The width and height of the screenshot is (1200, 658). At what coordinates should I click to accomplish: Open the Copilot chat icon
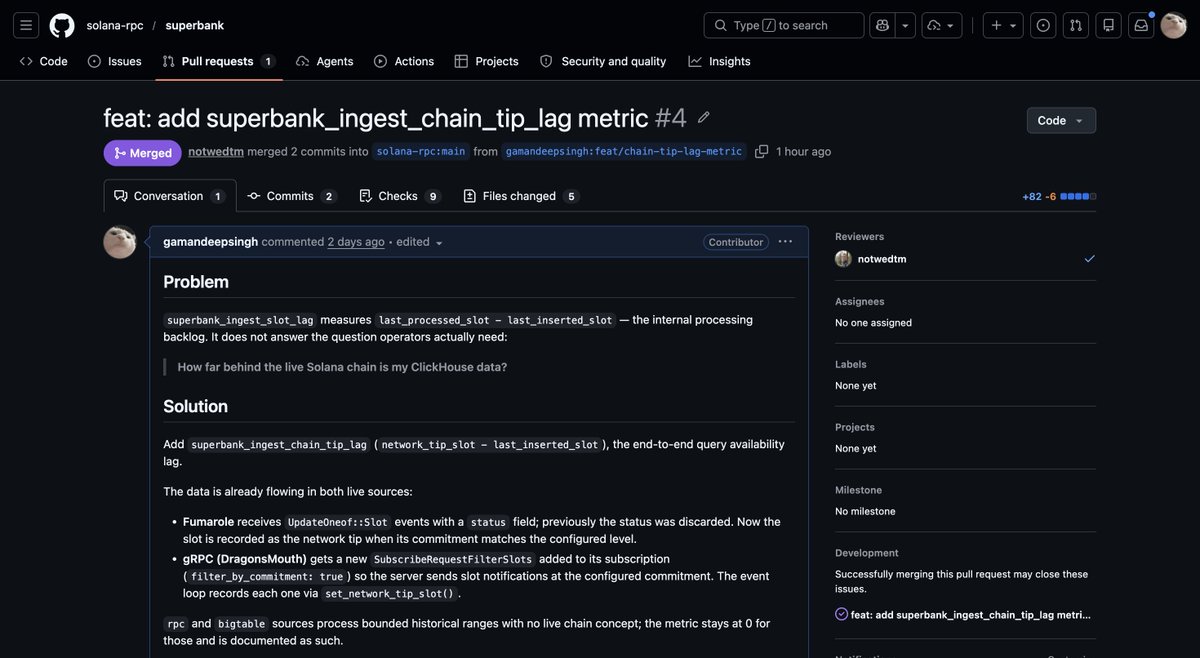882,25
